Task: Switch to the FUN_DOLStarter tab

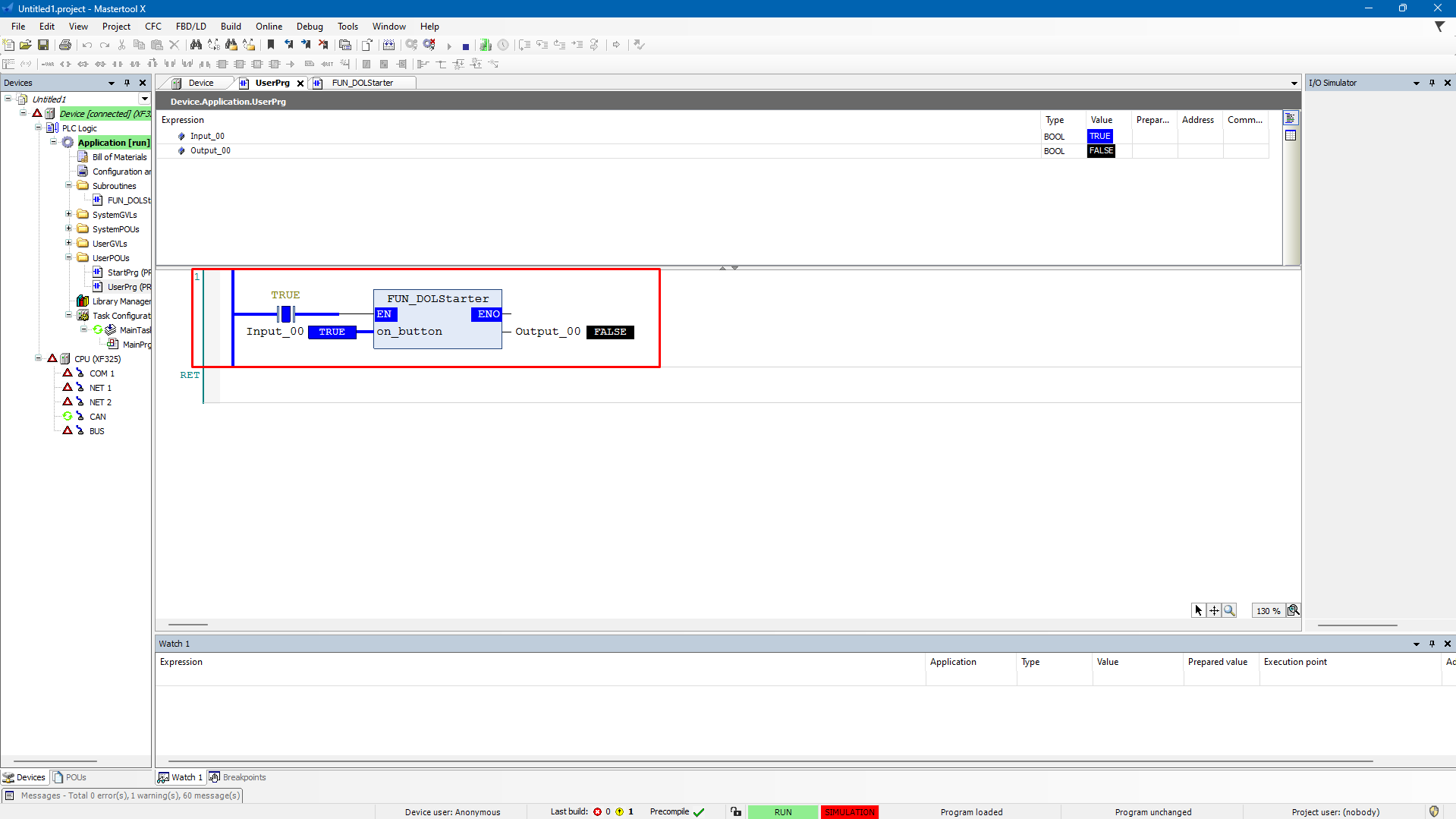Action: coord(362,83)
